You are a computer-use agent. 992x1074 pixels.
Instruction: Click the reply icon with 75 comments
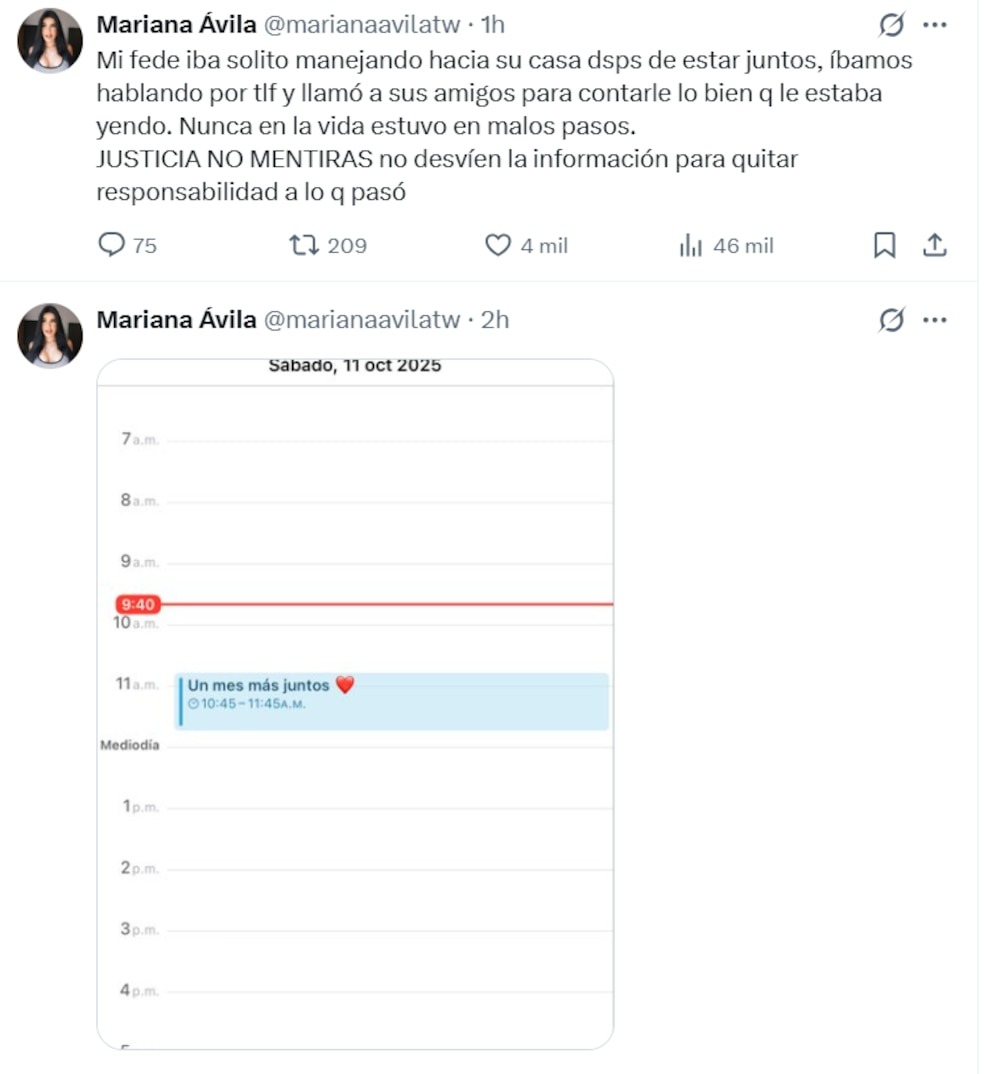tap(113, 245)
